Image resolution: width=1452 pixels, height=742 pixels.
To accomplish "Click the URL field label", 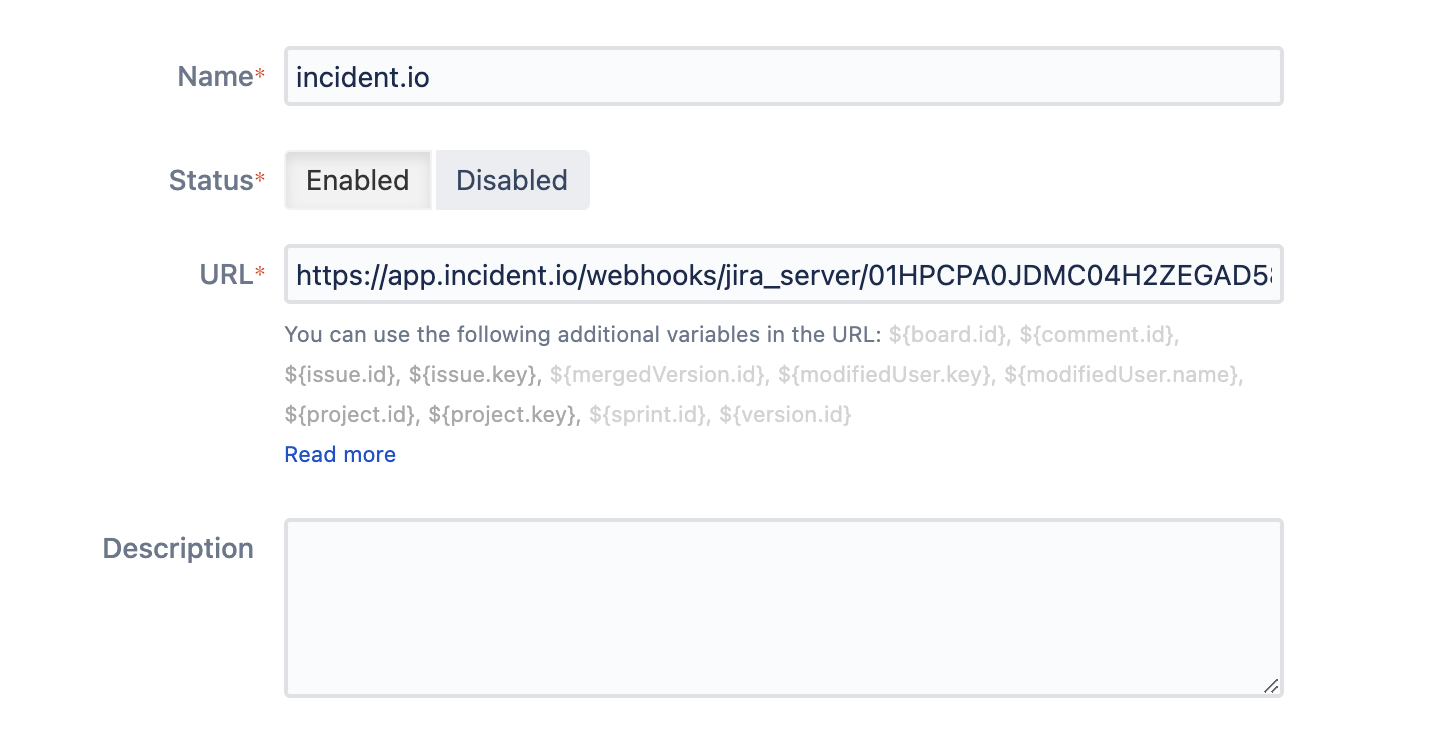I will [226, 274].
